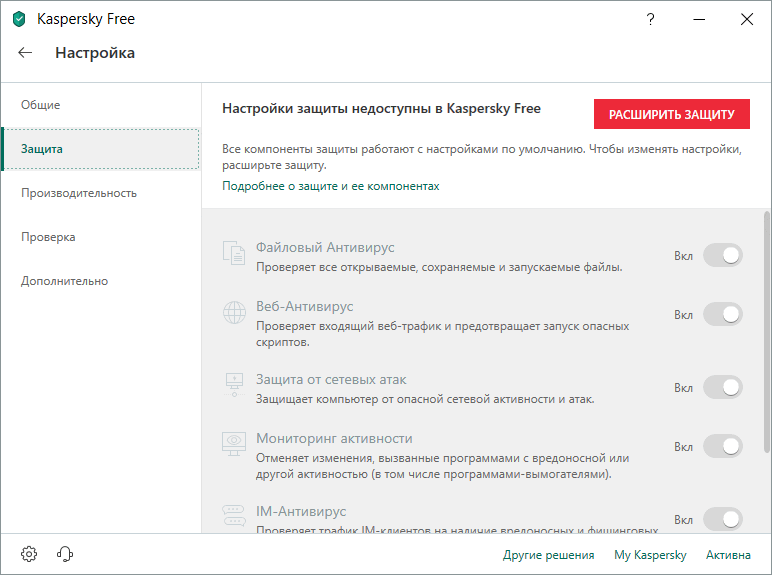The height and width of the screenshot is (575, 772).
Task: Select the Общие settings section
Action: coord(101,105)
